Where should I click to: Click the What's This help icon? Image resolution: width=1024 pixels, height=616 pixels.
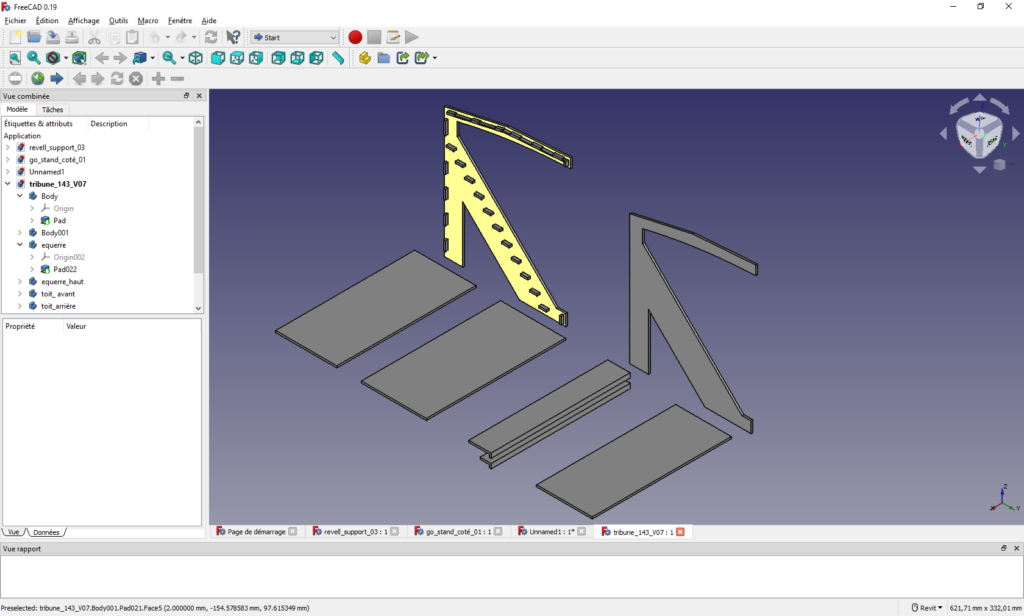tap(233, 37)
